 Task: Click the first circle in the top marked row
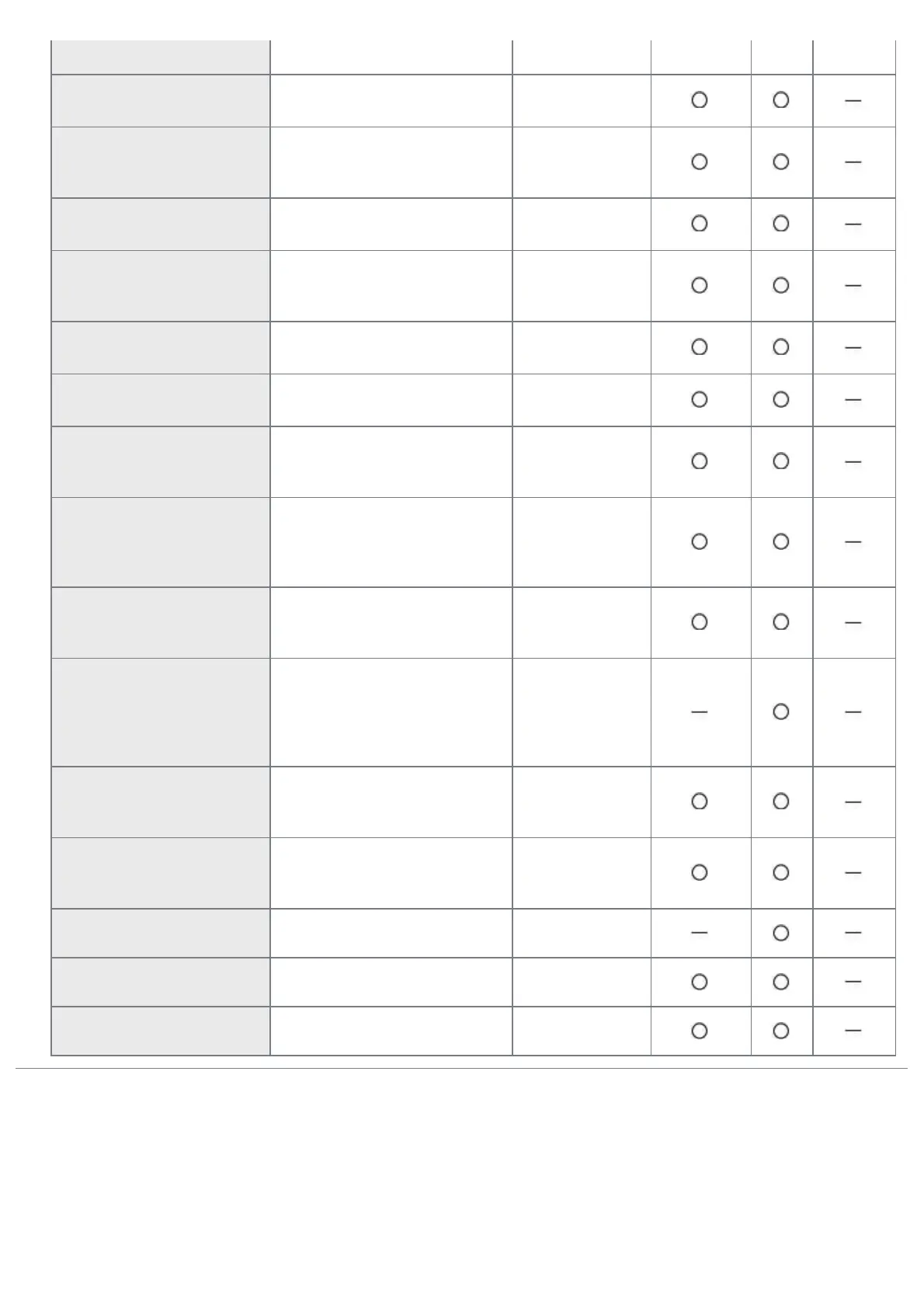coord(699,100)
